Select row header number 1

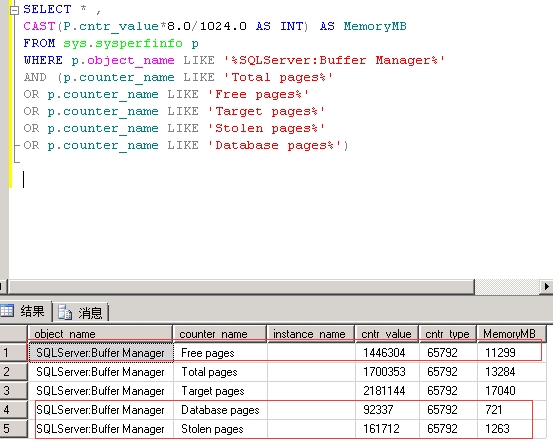click(13, 352)
